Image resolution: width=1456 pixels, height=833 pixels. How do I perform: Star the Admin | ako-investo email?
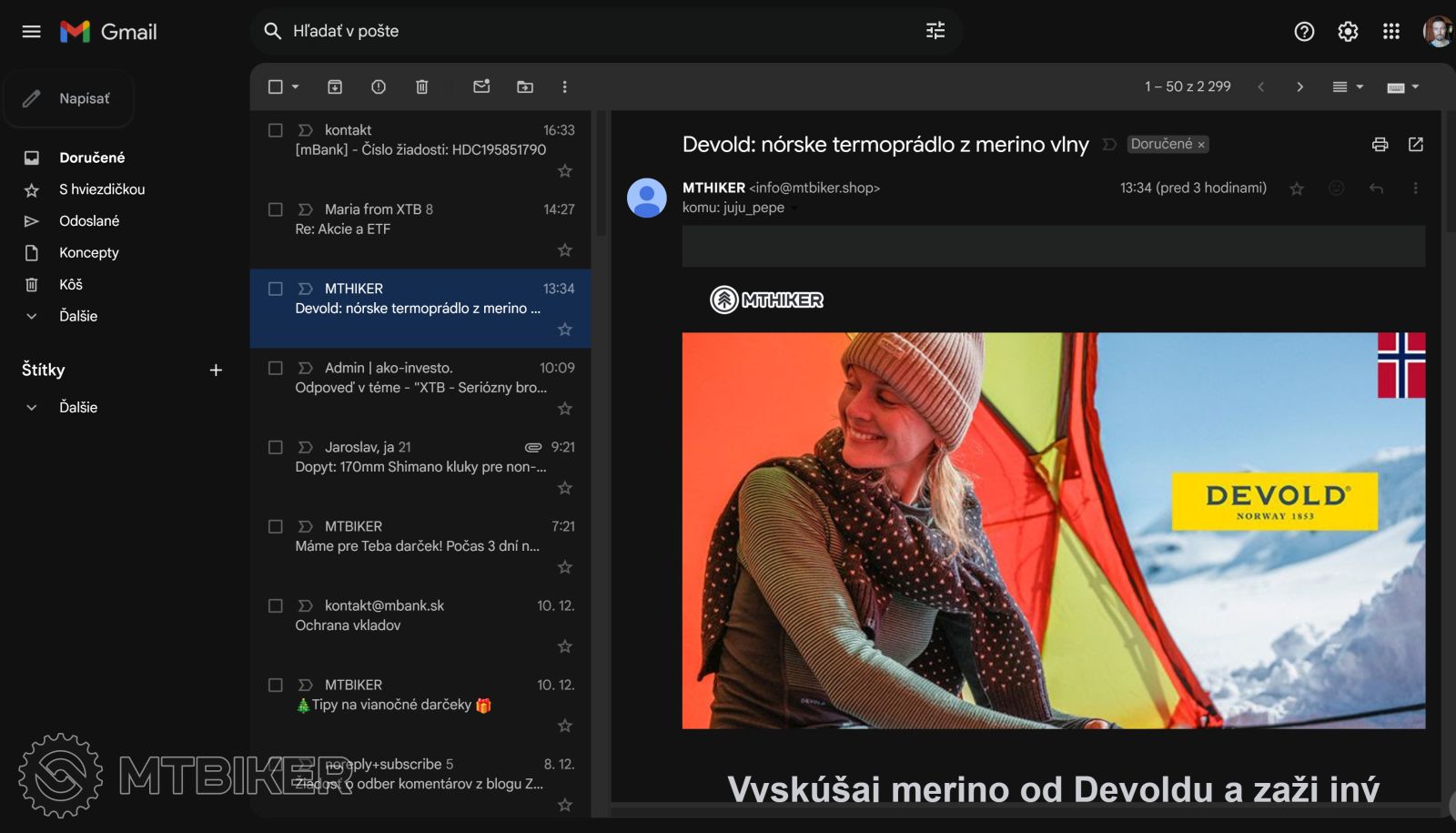point(565,409)
